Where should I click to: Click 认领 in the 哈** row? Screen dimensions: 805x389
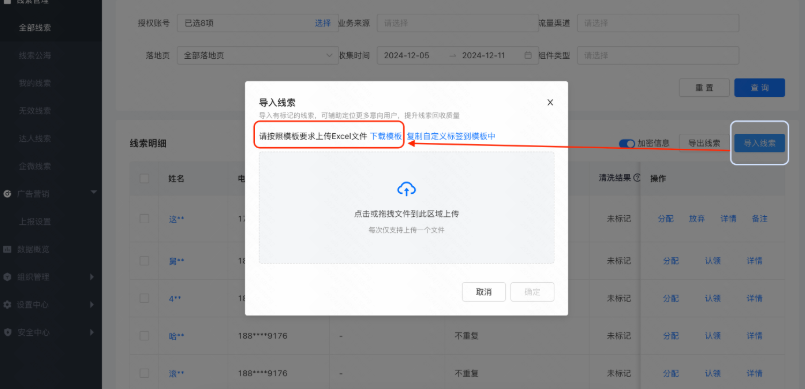coord(712,336)
